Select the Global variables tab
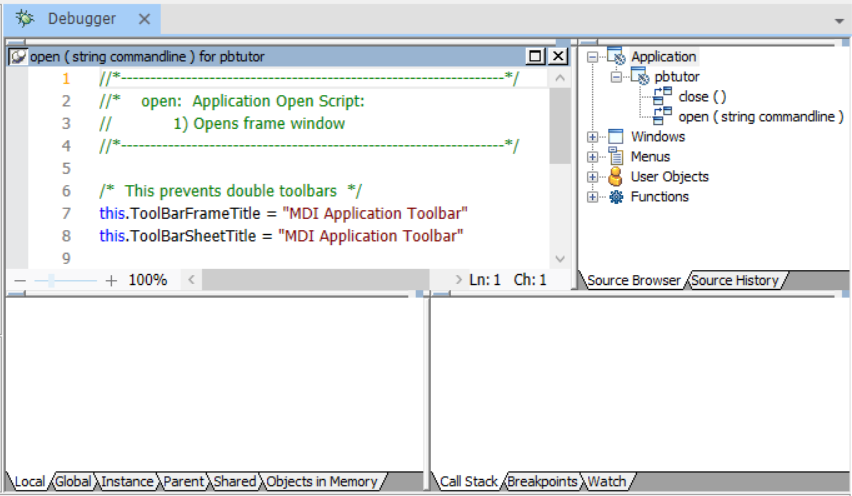 point(73,482)
